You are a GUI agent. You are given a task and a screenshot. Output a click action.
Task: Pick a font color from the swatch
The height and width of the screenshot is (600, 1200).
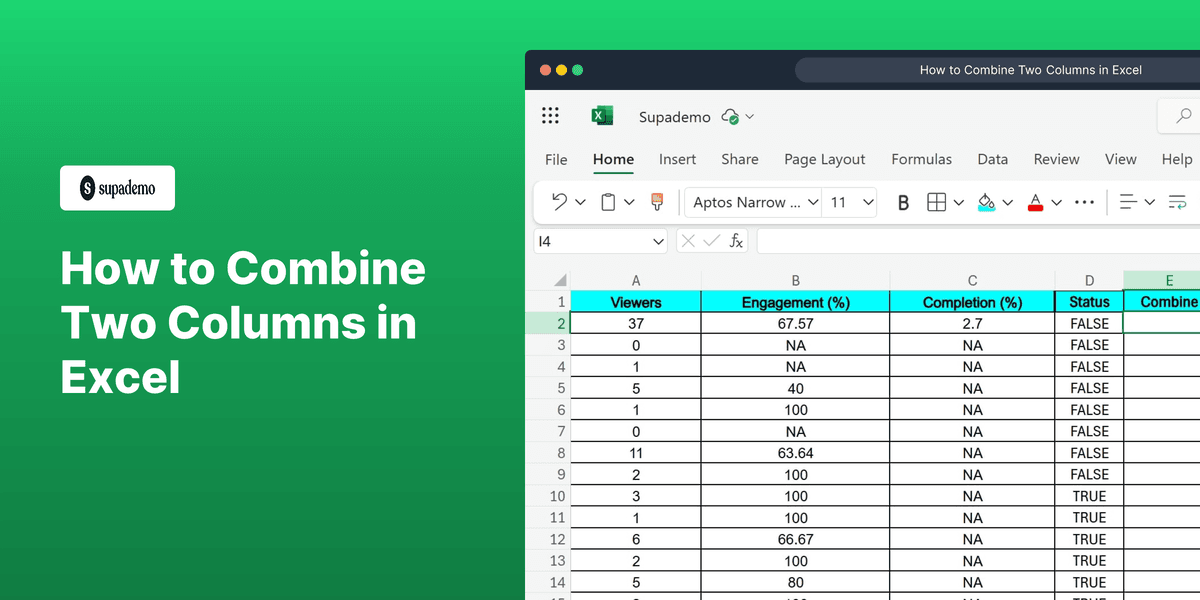pyautogui.click(x=1036, y=202)
